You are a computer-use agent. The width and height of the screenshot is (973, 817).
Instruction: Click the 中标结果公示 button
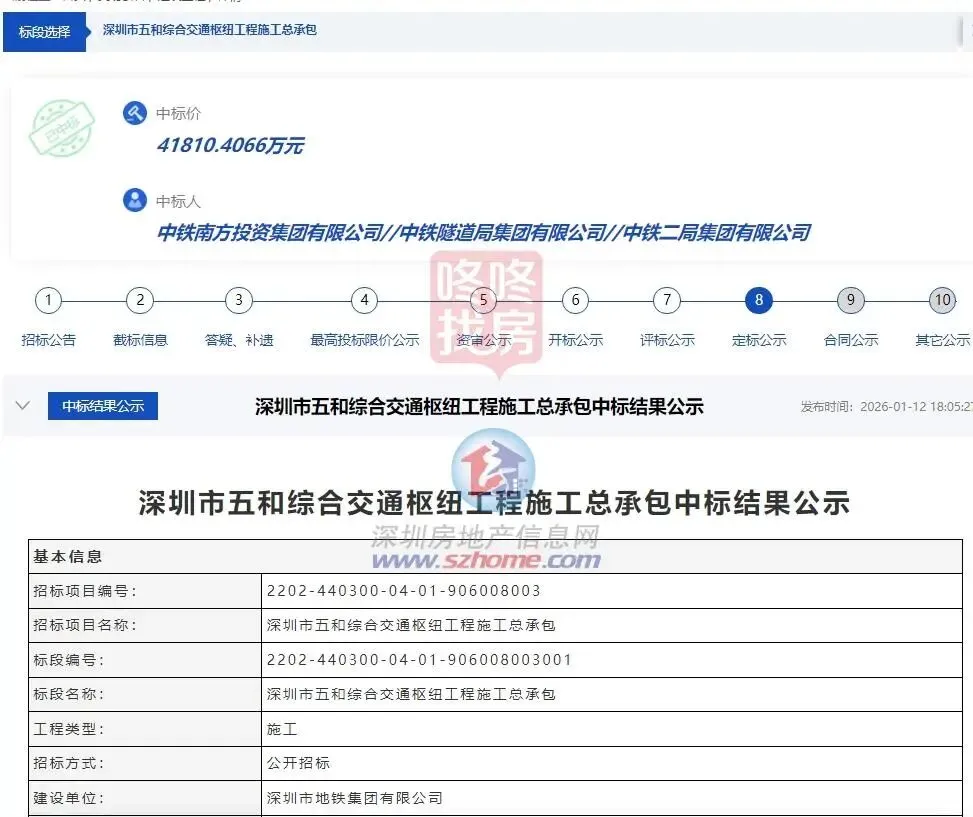(x=103, y=406)
